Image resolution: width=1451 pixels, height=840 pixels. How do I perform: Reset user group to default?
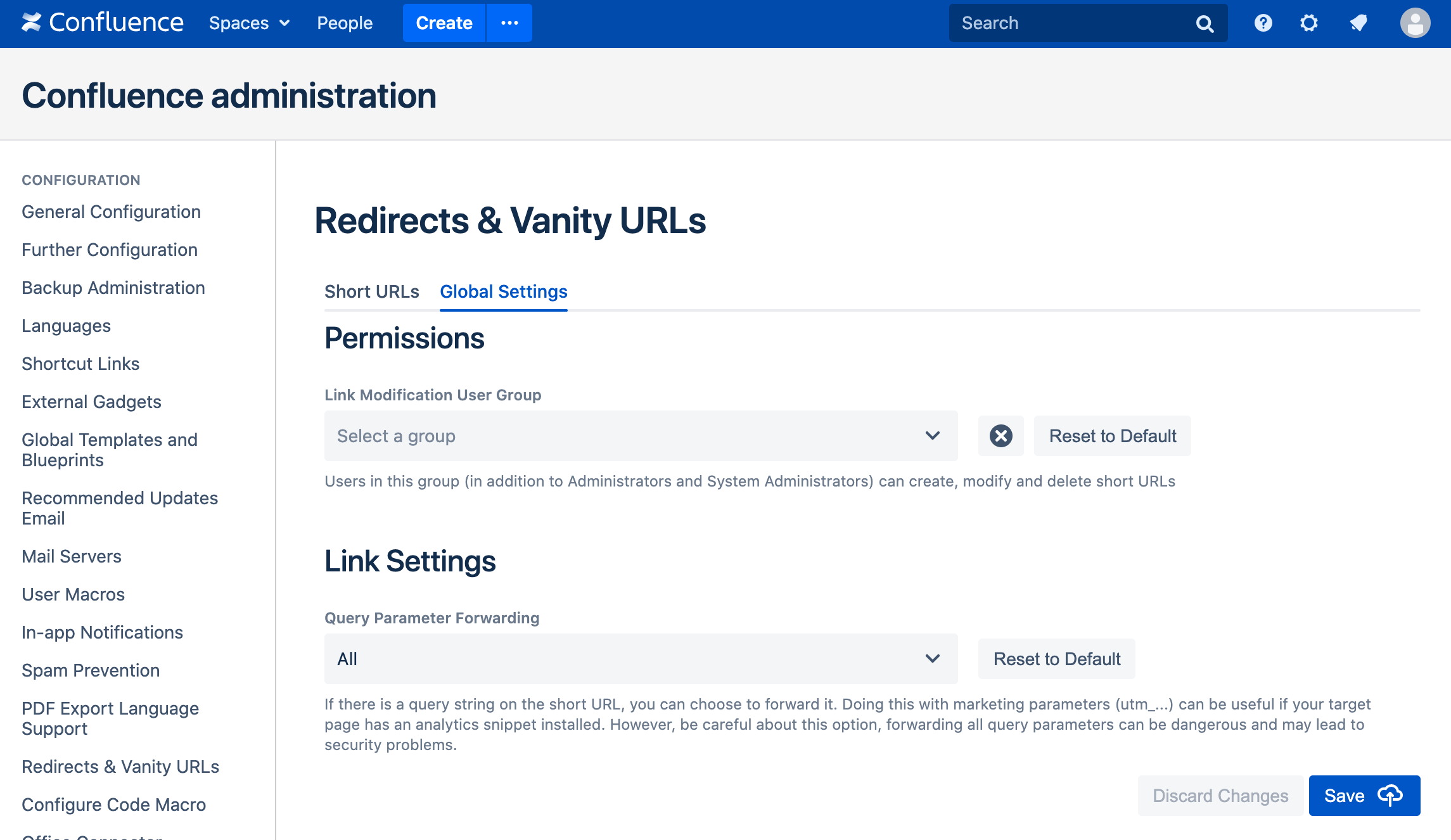click(x=1112, y=436)
